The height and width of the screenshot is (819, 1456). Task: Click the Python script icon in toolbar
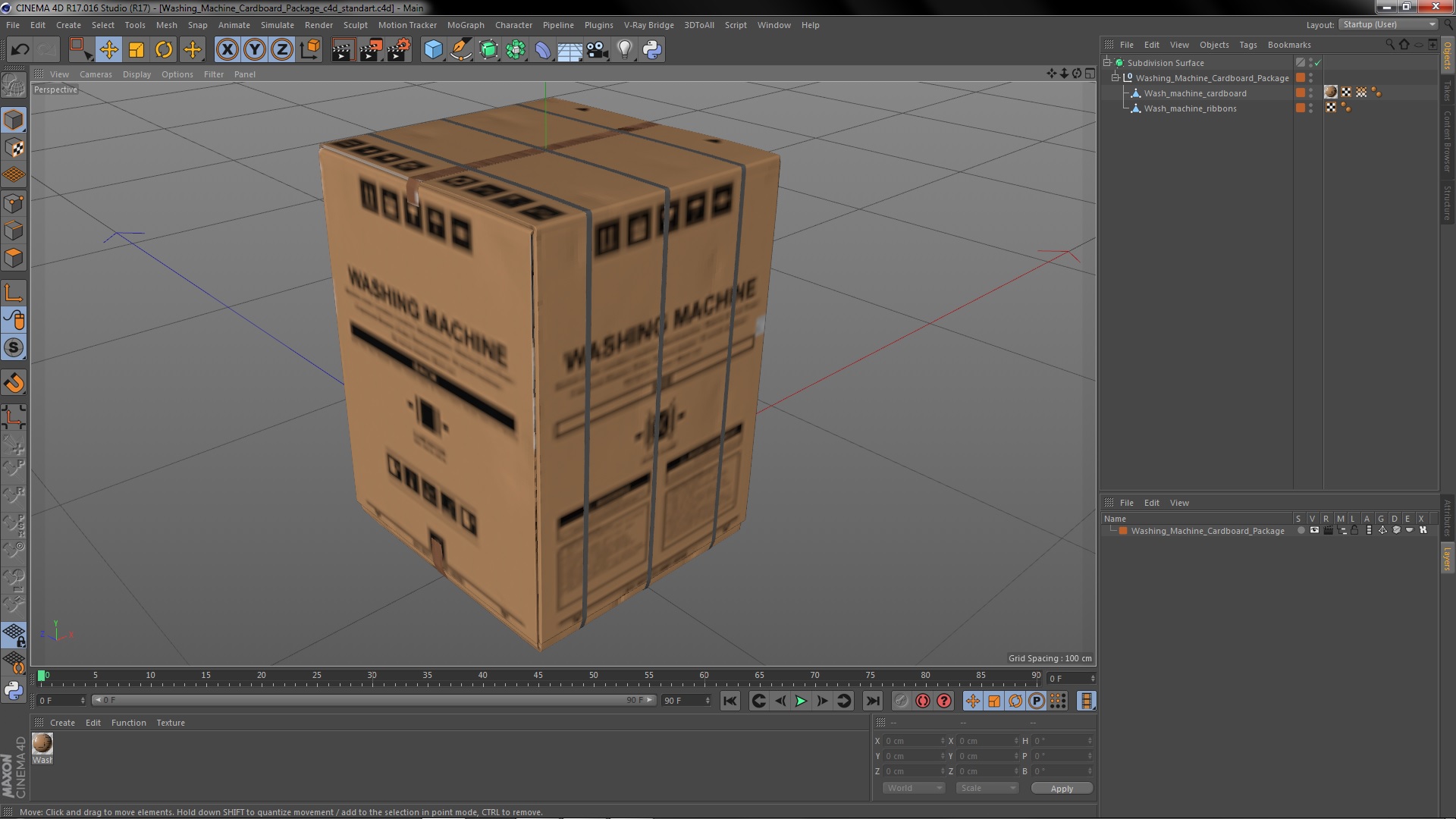pos(652,50)
